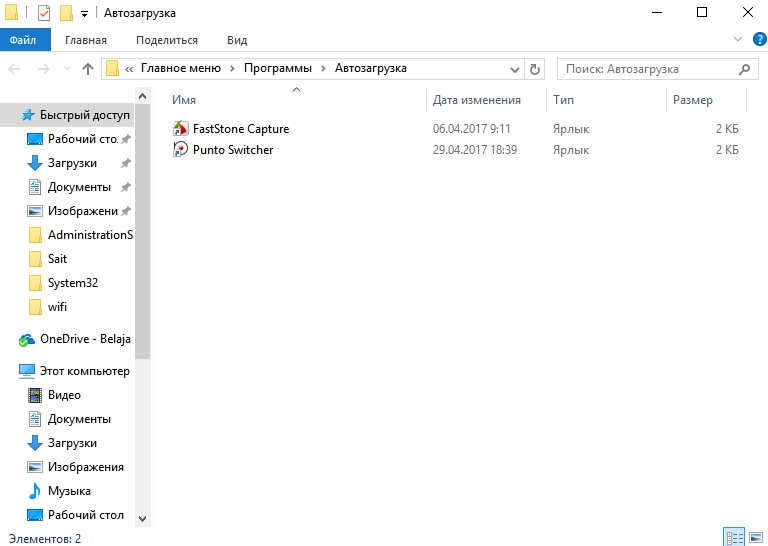768x546 pixels.
Task: Click the 2 КБ size of FastStone Capture
Action: [x=727, y=129]
